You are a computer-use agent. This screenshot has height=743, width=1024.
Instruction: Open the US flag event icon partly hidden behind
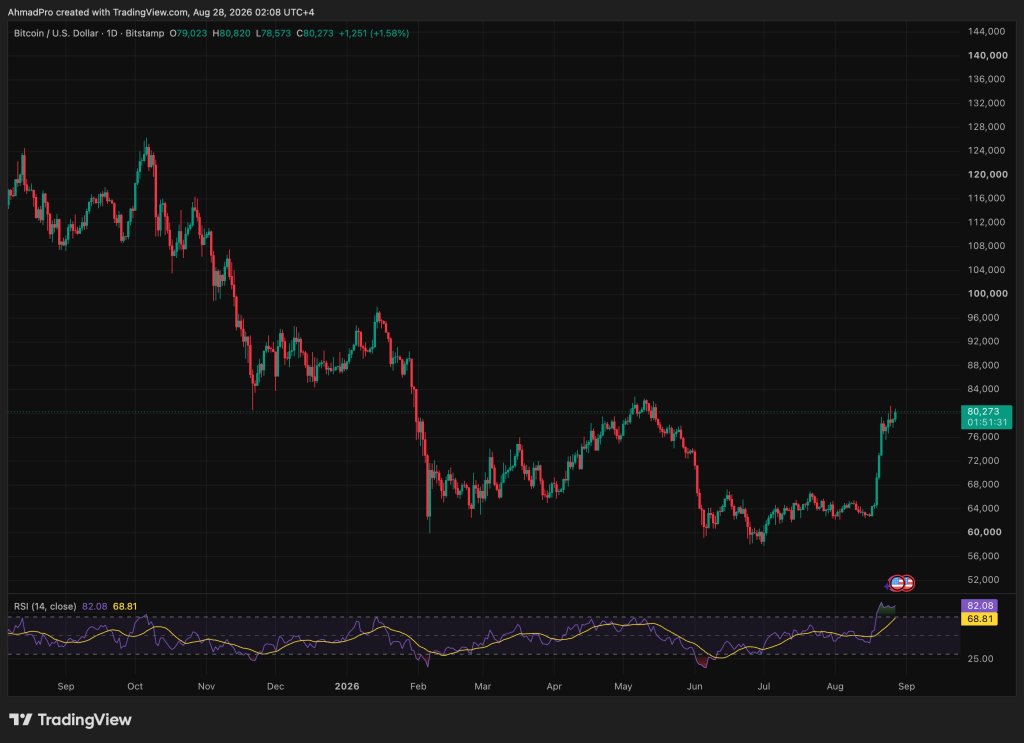tap(909, 583)
